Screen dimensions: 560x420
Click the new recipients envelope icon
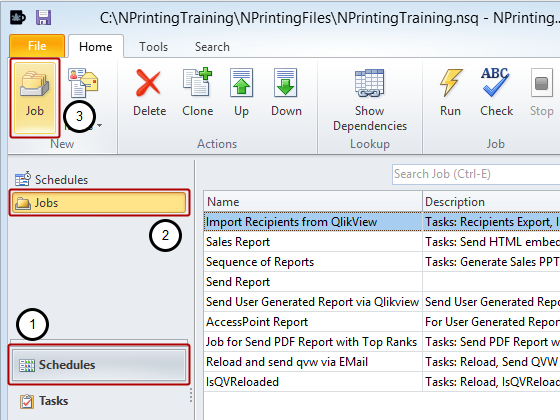pos(83,83)
